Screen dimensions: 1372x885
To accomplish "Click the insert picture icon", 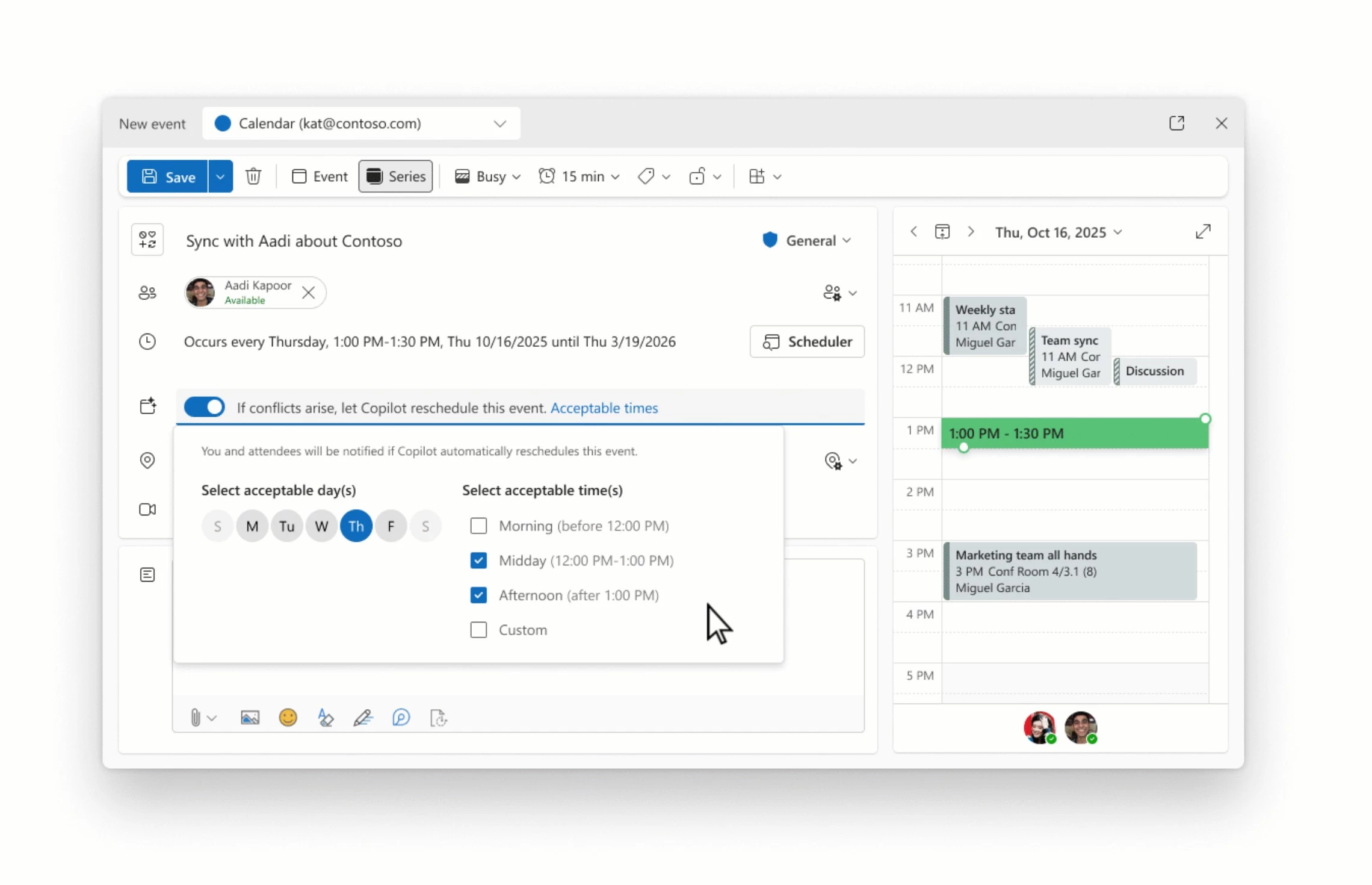I will 250,718.
